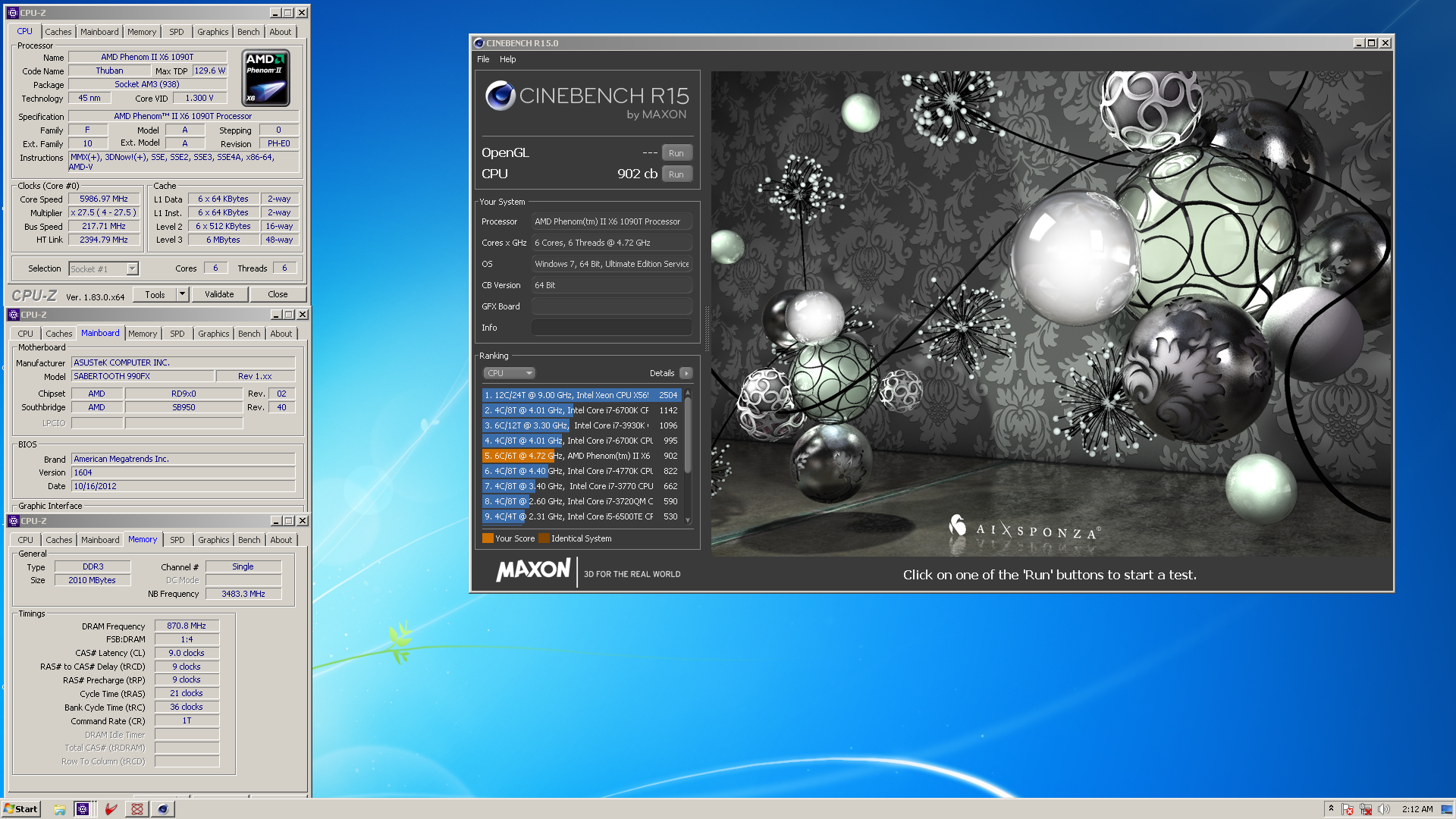This screenshot has height=819, width=1456.
Task: Click the brown Identical System swatch
Action: [544, 538]
